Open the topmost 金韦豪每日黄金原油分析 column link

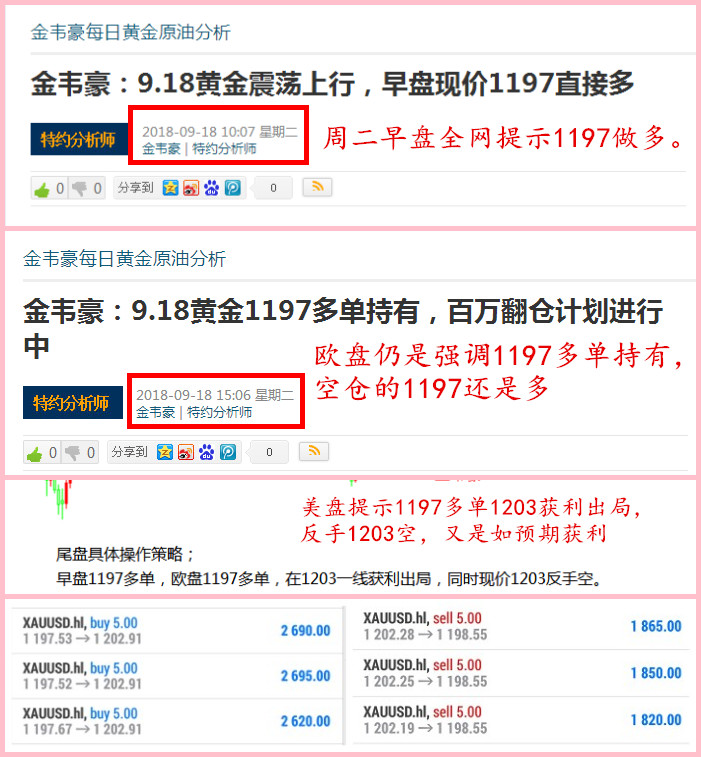(x=131, y=33)
